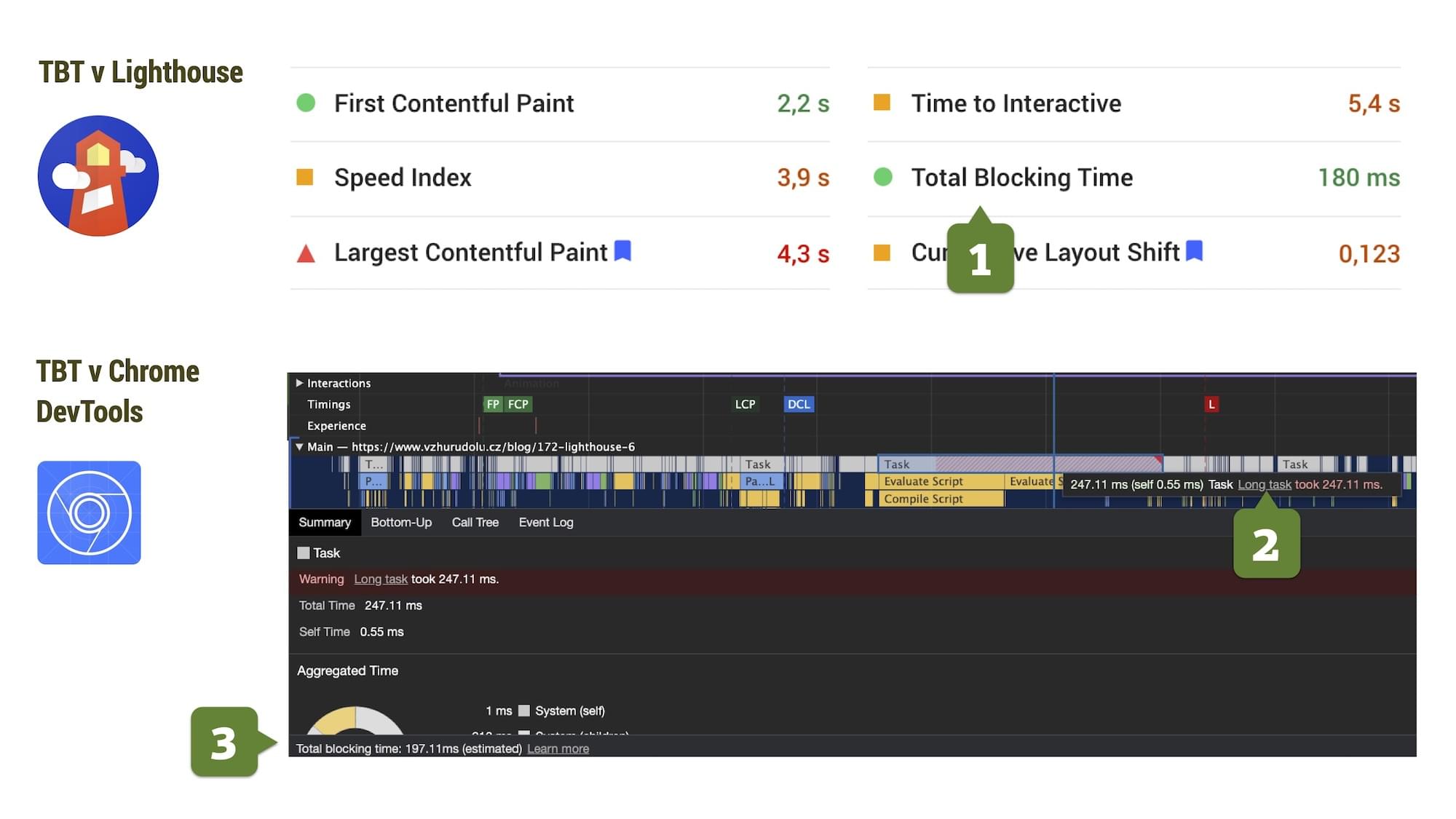Click the blue bookmark icon beside Largest Contentful Paint

click(622, 251)
